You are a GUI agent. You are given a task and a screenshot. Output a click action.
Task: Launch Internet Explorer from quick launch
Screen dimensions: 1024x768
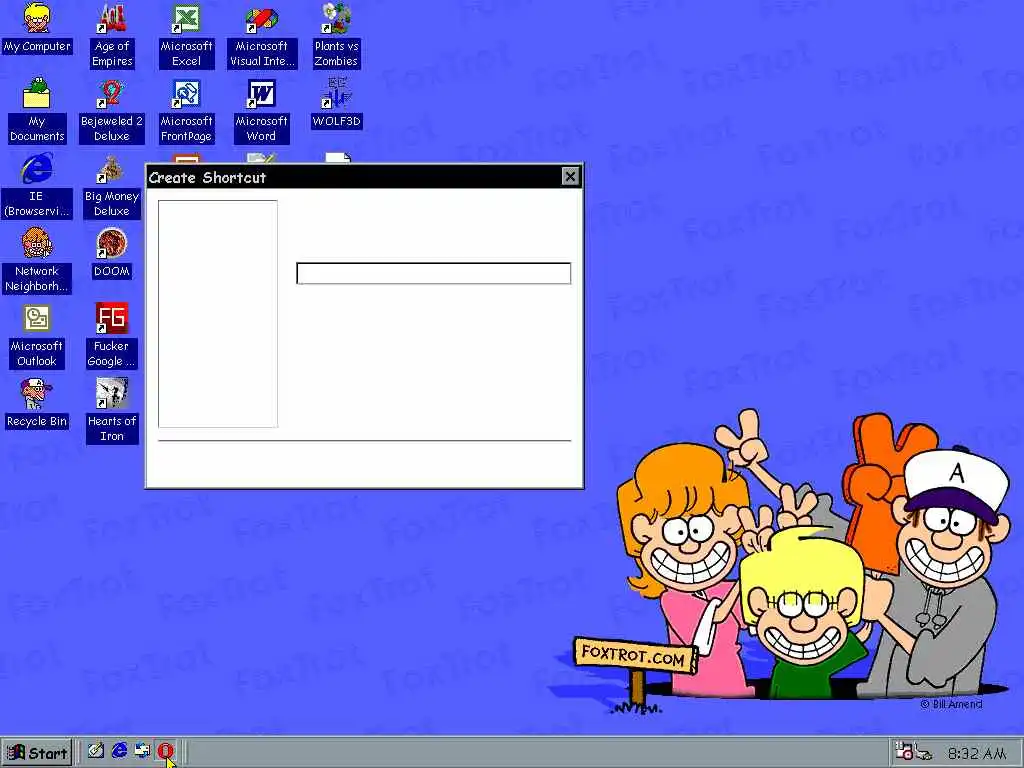click(120, 752)
